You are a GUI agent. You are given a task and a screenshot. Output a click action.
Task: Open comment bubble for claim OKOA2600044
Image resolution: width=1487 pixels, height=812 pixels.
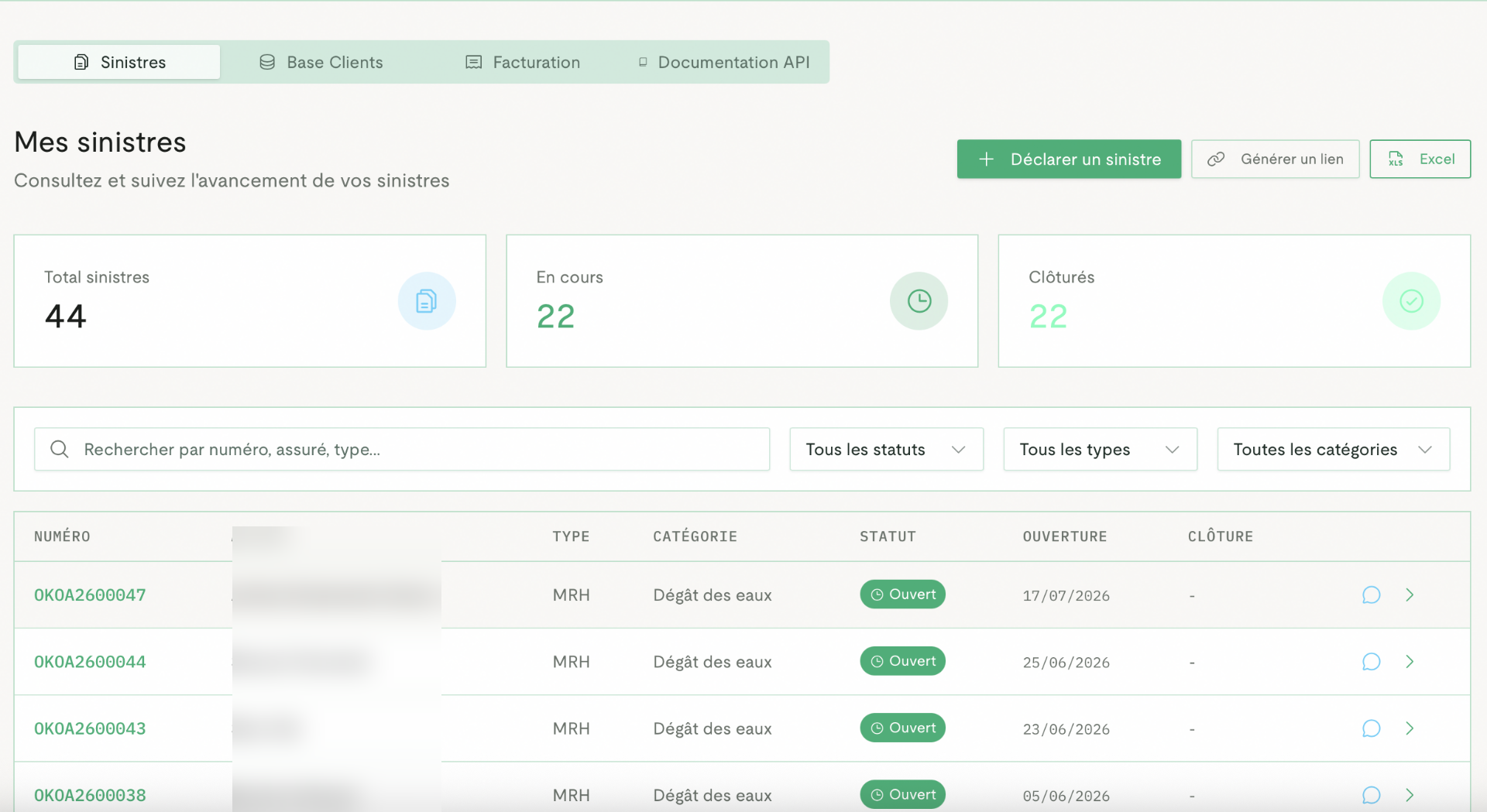click(1371, 662)
